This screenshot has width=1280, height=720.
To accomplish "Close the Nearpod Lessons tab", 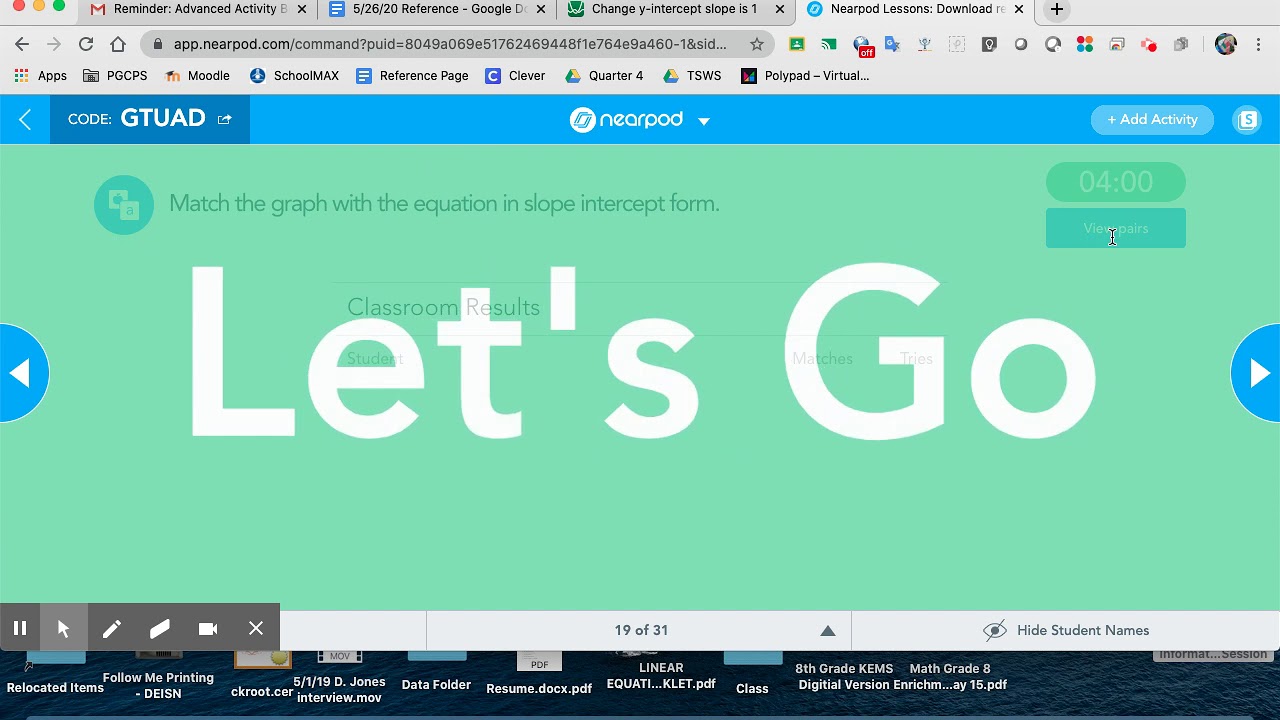I will (1020, 10).
